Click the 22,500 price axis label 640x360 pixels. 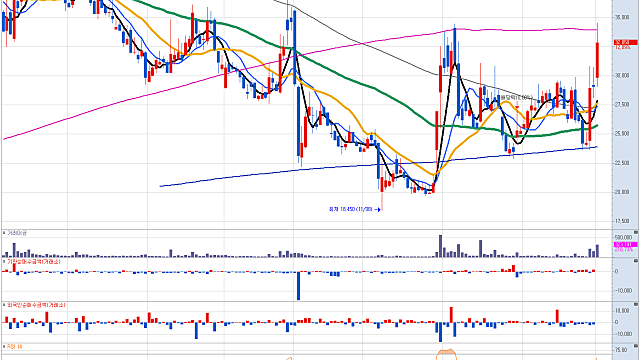(622, 163)
